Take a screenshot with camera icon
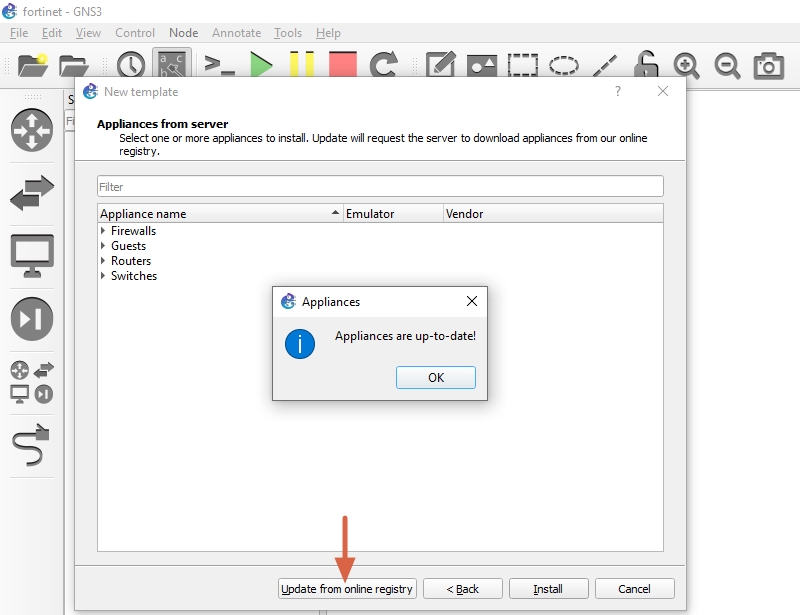800x615 pixels. pyautogui.click(x=768, y=65)
